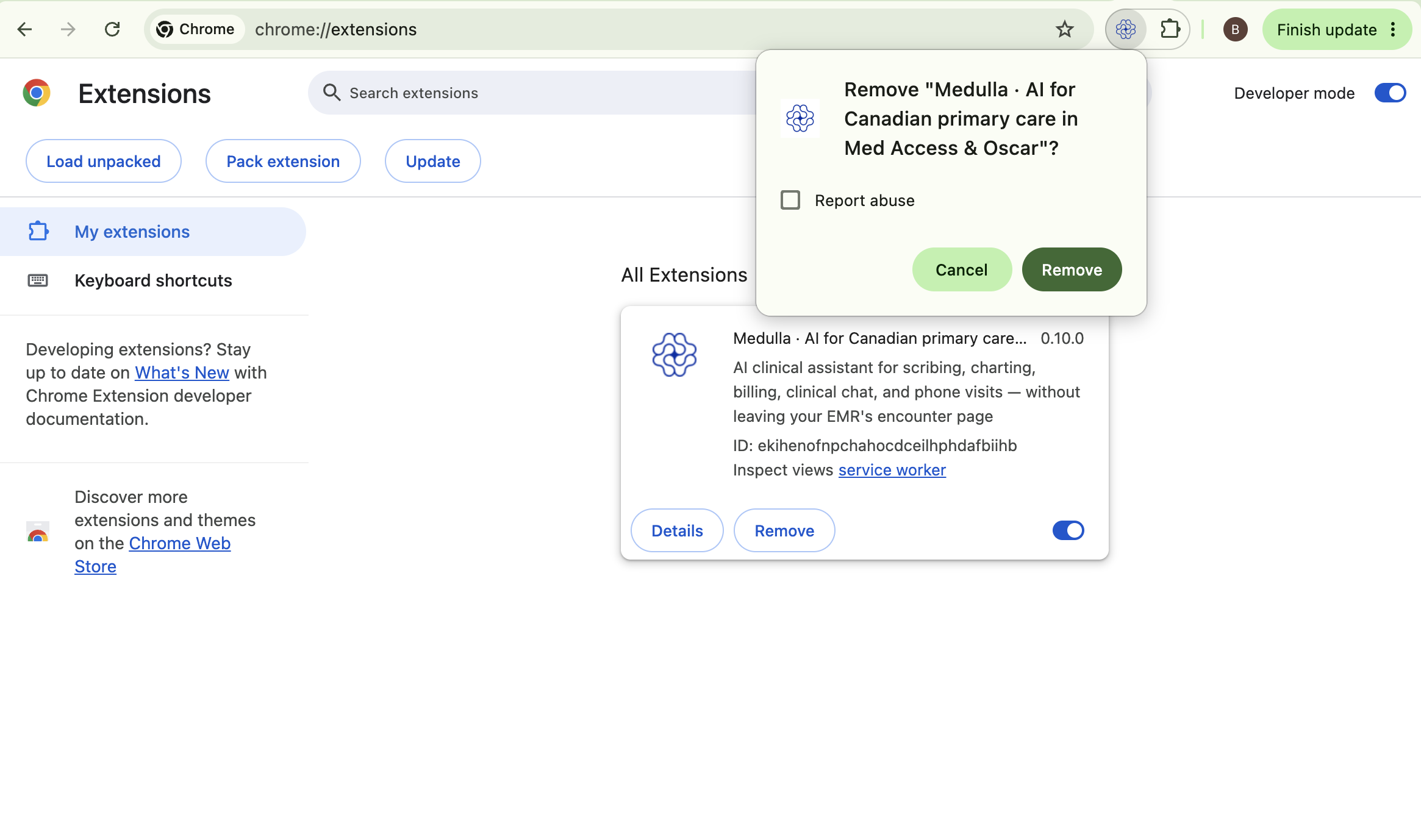The image size is (1421, 840).
Task: Click Remove on the Medulla extension card
Action: [784, 530]
